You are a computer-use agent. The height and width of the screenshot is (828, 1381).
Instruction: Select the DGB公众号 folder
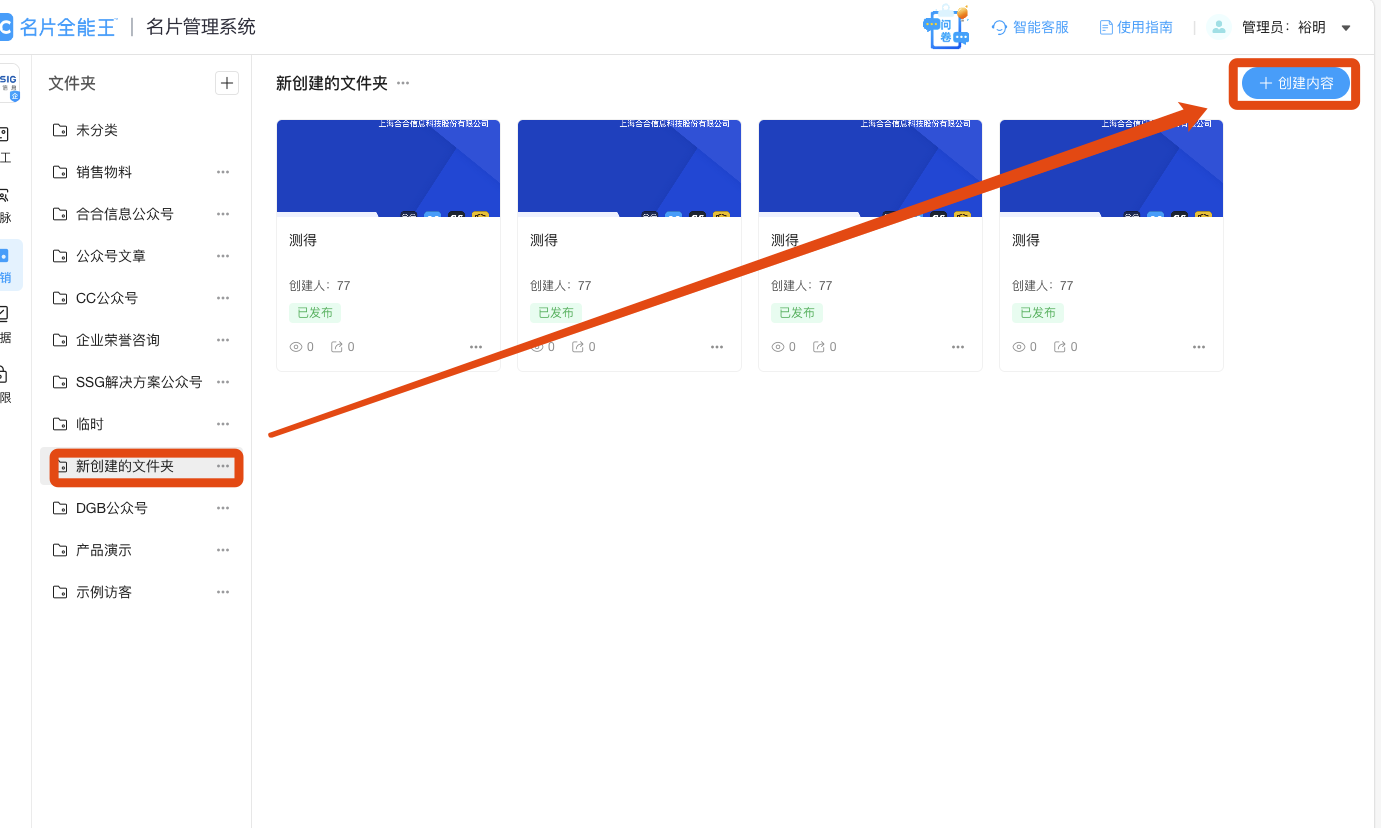pos(141,508)
